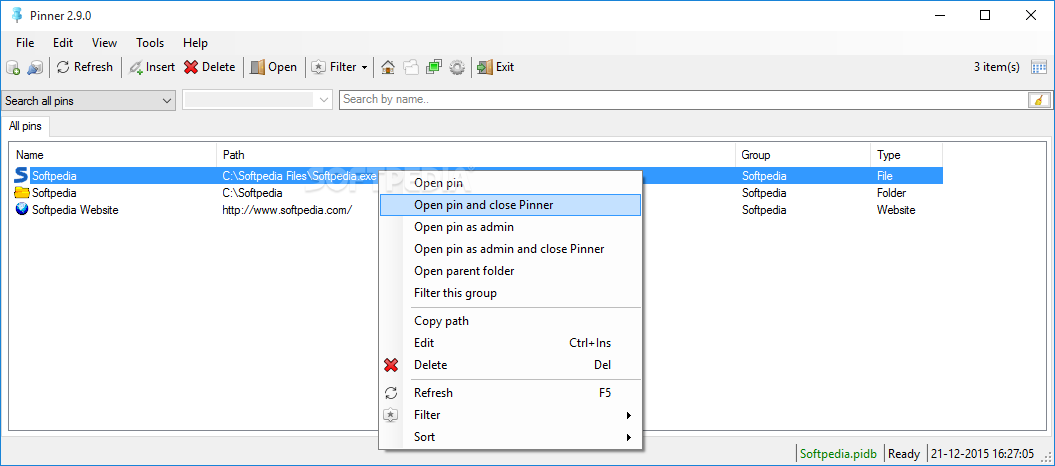Click the calendar grid icon near item count
Screen dimensions: 1055x466
click(x=1039, y=67)
